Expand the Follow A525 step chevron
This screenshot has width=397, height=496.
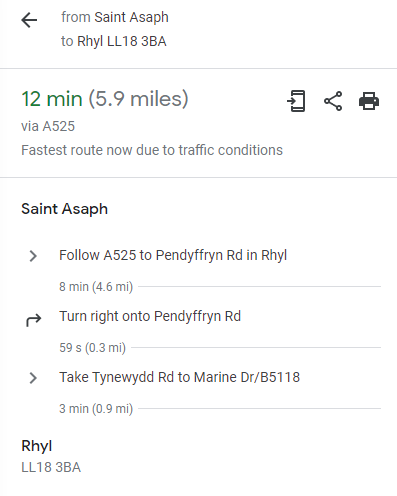33,256
